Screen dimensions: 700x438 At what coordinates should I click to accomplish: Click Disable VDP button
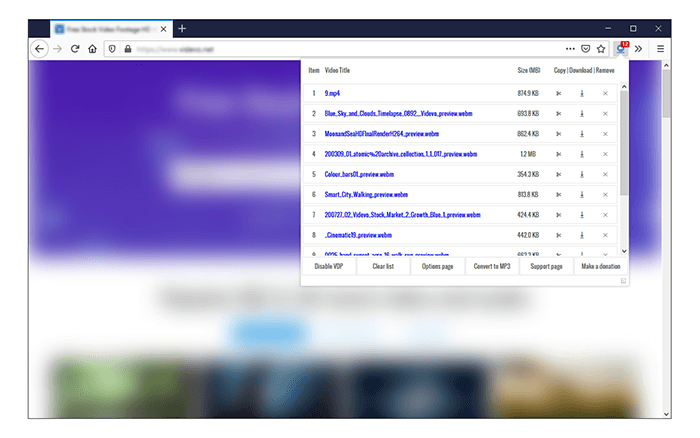(x=329, y=267)
